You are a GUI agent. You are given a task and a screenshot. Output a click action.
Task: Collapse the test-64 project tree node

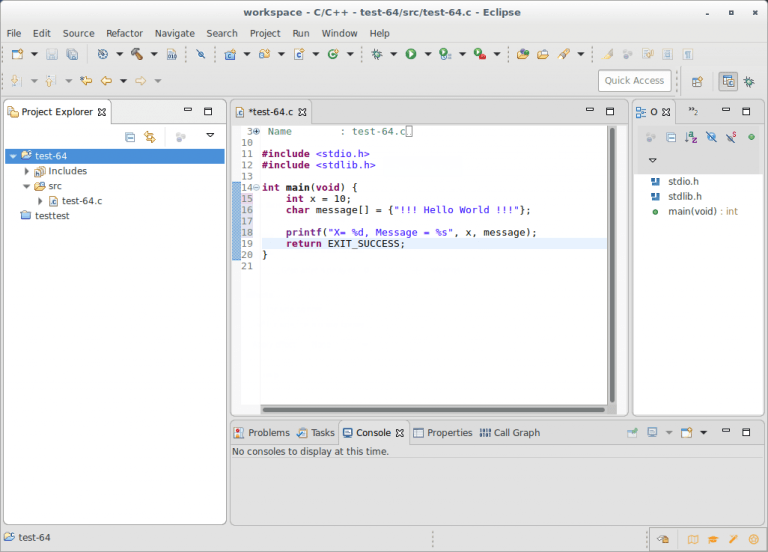pyautogui.click(x=13, y=156)
